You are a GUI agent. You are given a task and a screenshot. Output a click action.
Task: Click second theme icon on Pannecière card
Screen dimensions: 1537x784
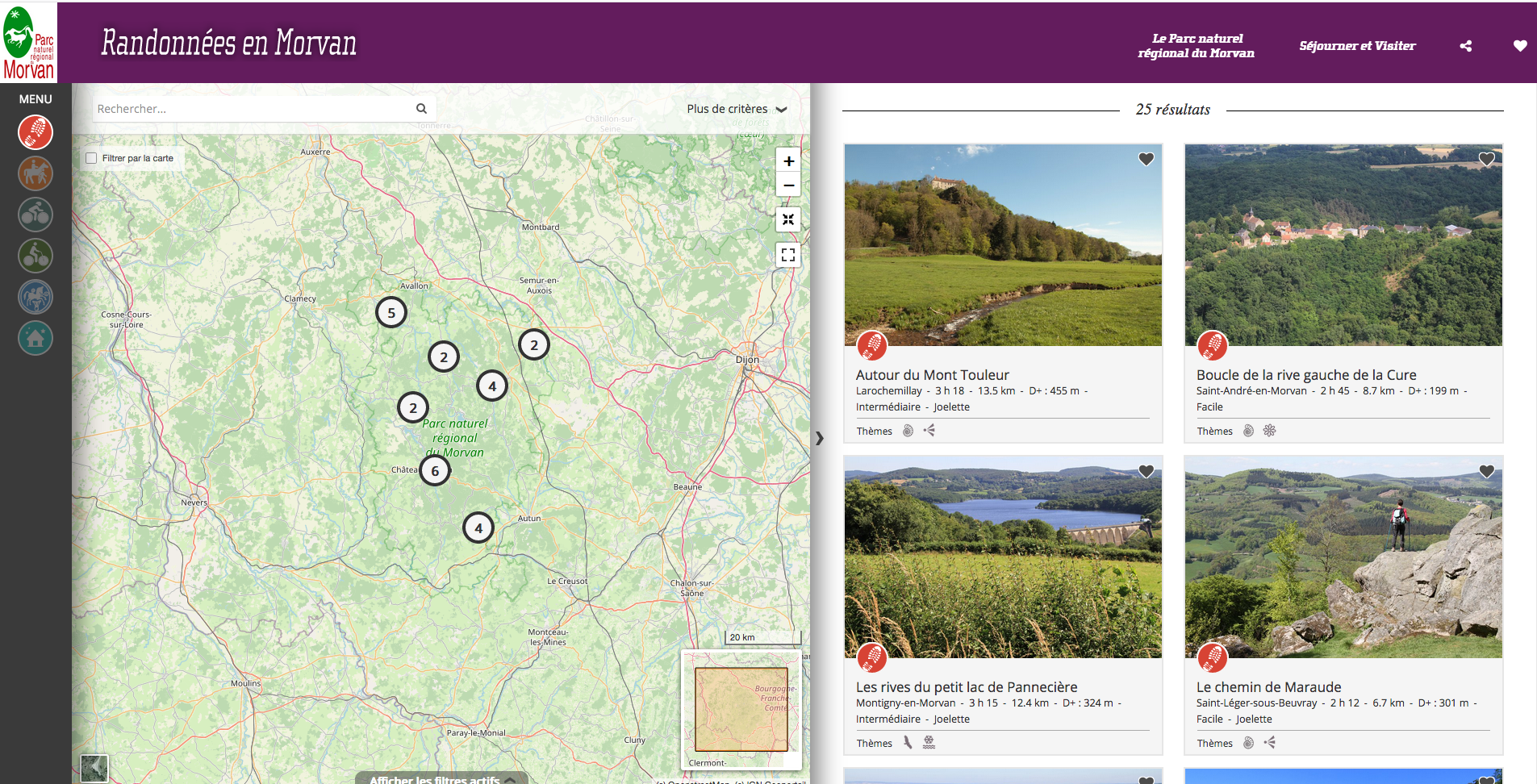tap(929, 742)
